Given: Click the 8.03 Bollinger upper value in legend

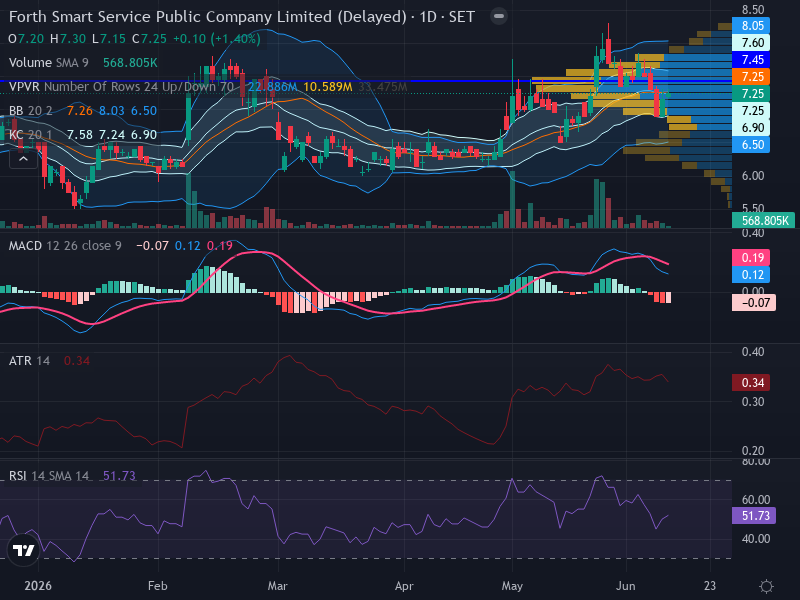Looking at the screenshot, I should 112,111.
